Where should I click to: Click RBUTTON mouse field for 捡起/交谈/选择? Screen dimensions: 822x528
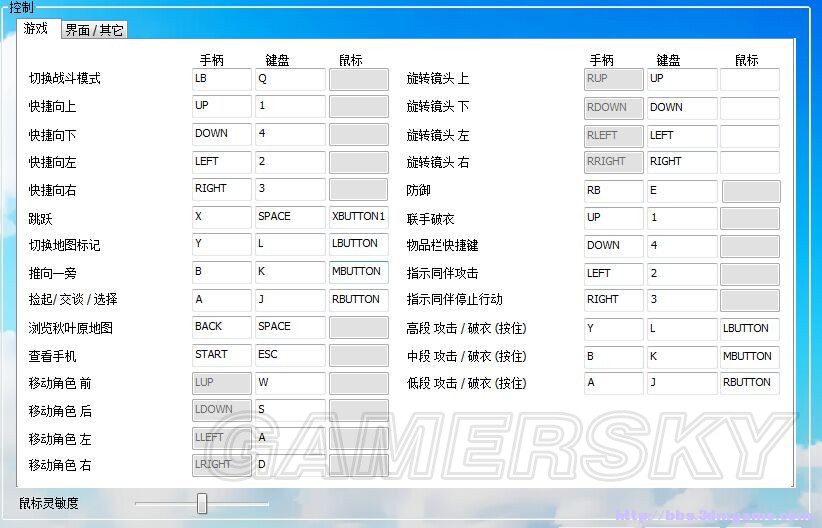pos(359,300)
